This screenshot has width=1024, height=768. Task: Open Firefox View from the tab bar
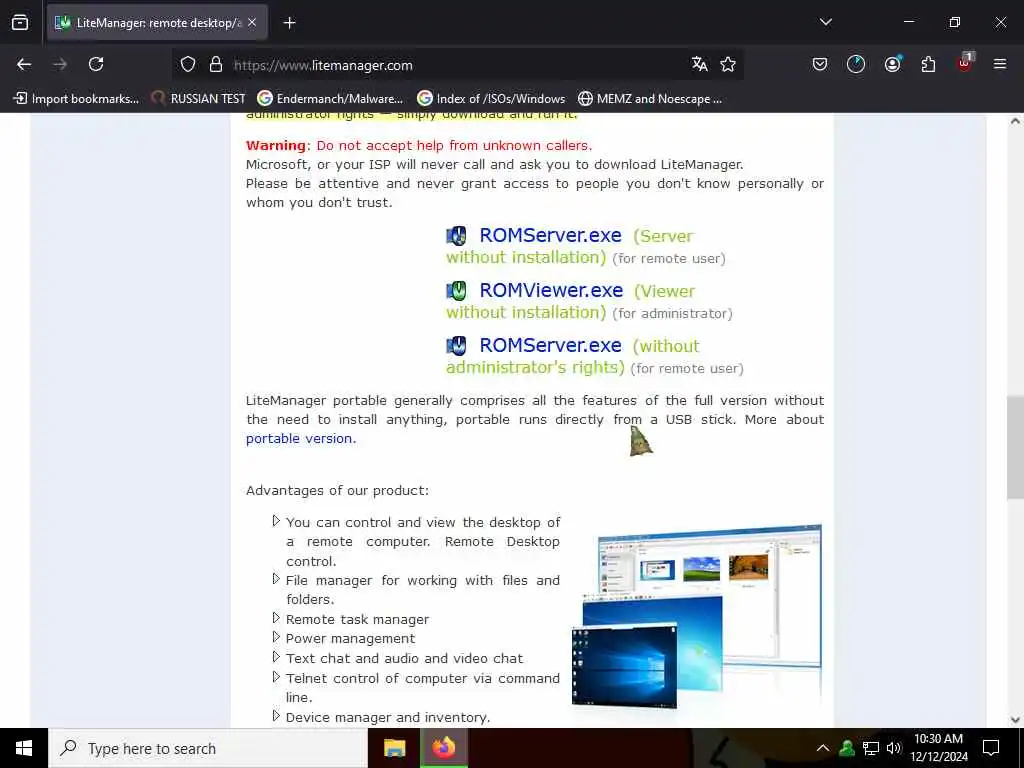tap(20, 22)
